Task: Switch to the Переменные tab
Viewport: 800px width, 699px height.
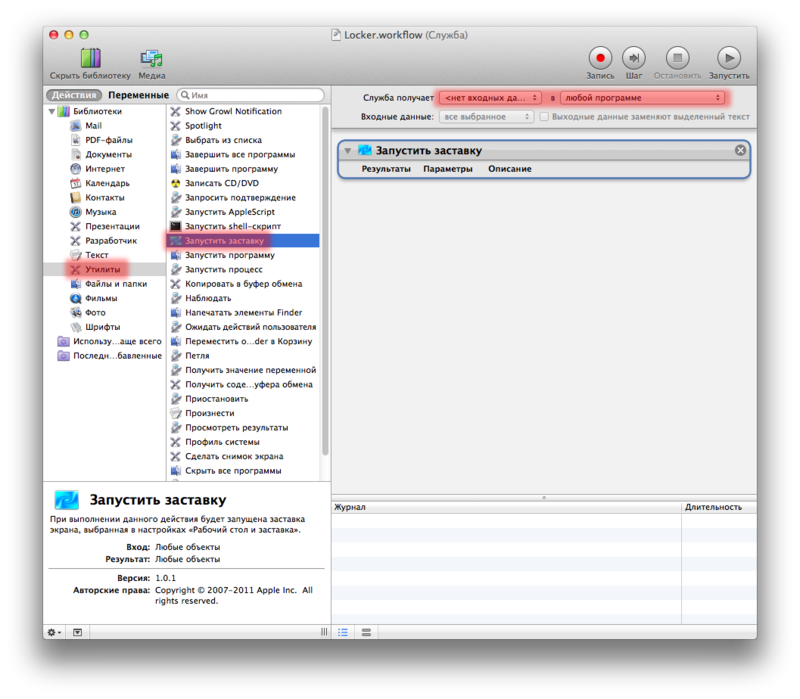Action: pyautogui.click(x=138, y=95)
